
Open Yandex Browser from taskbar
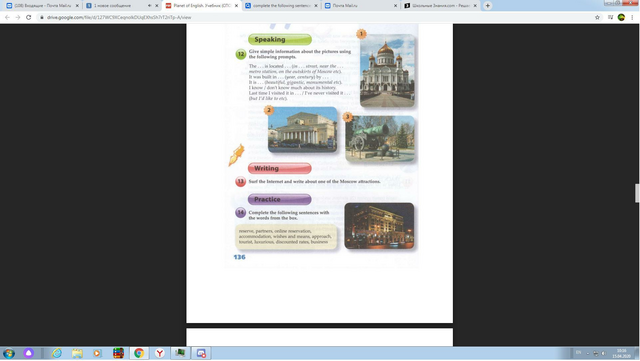point(160,353)
